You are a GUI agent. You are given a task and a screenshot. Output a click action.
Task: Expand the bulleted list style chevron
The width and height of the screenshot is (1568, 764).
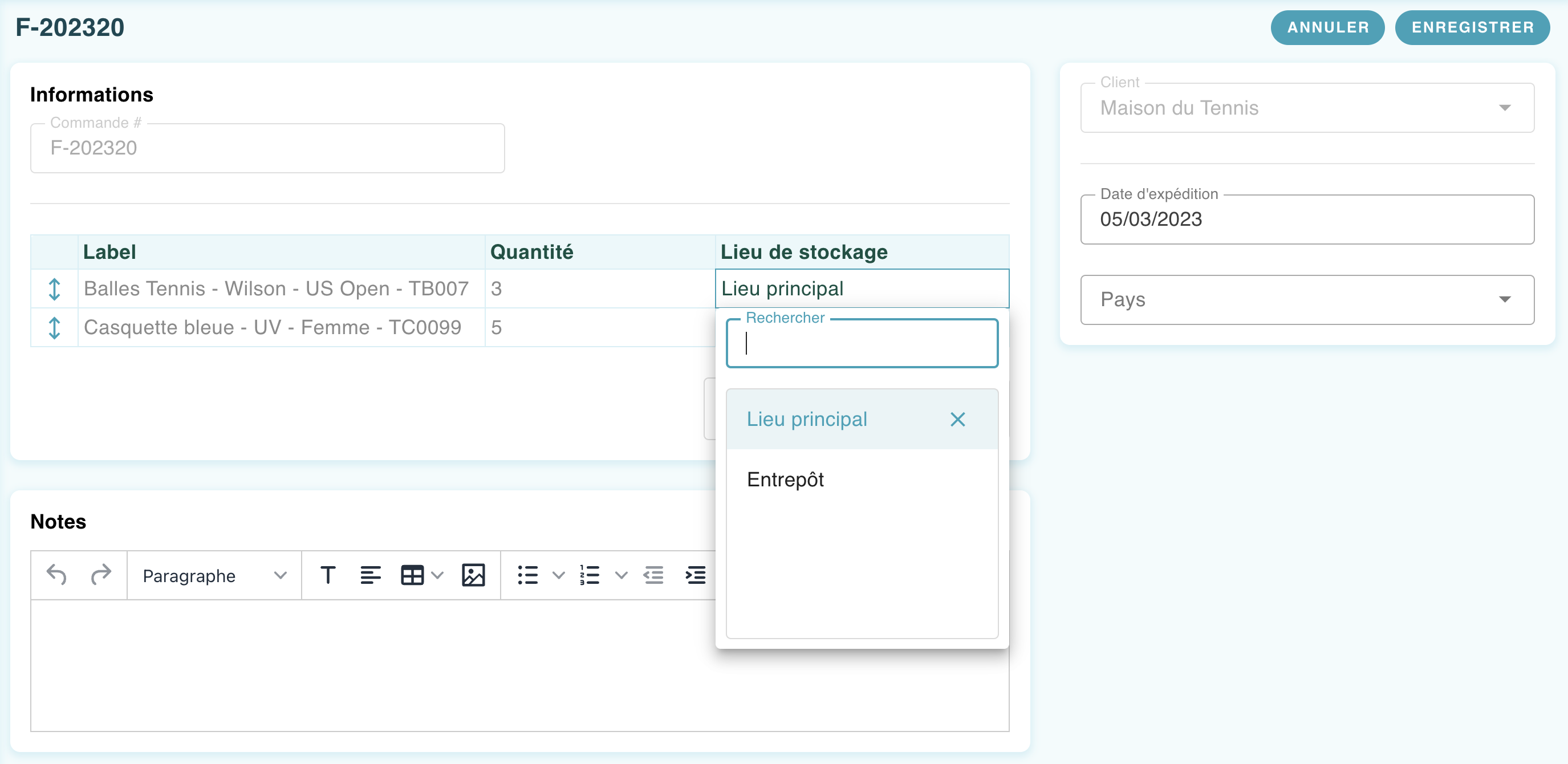point(558,575)
